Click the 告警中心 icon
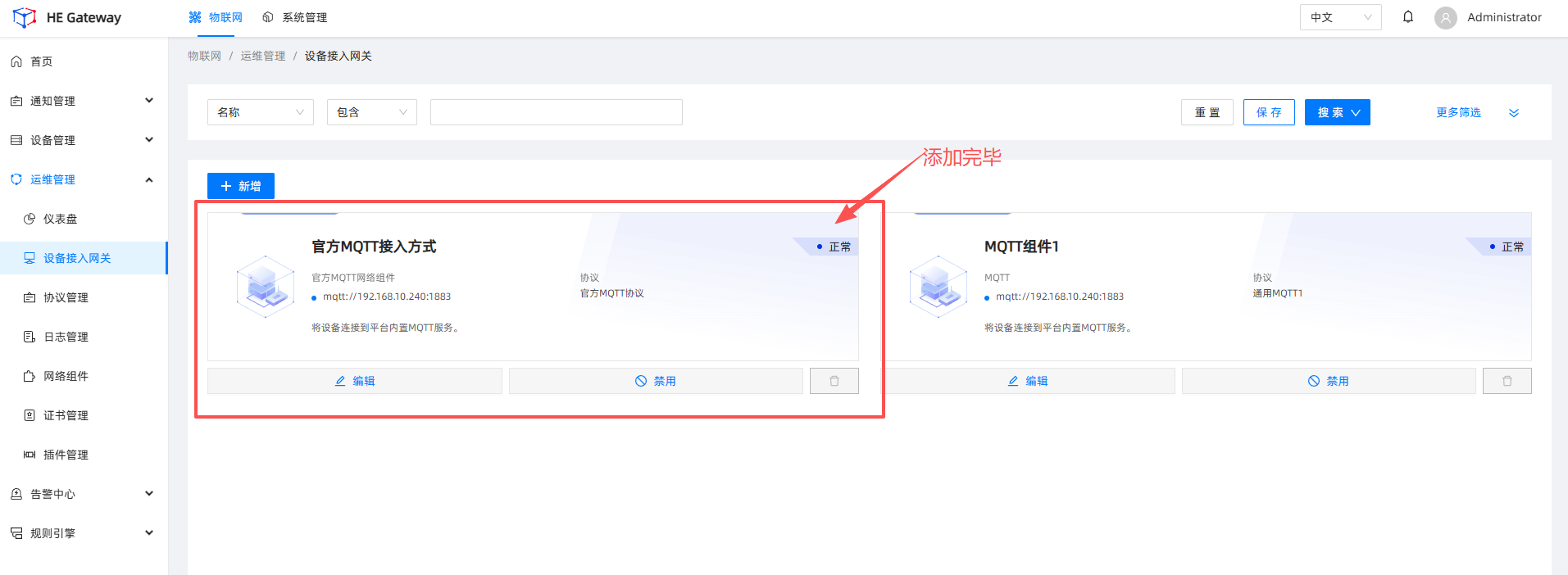 tap(16, 494)
